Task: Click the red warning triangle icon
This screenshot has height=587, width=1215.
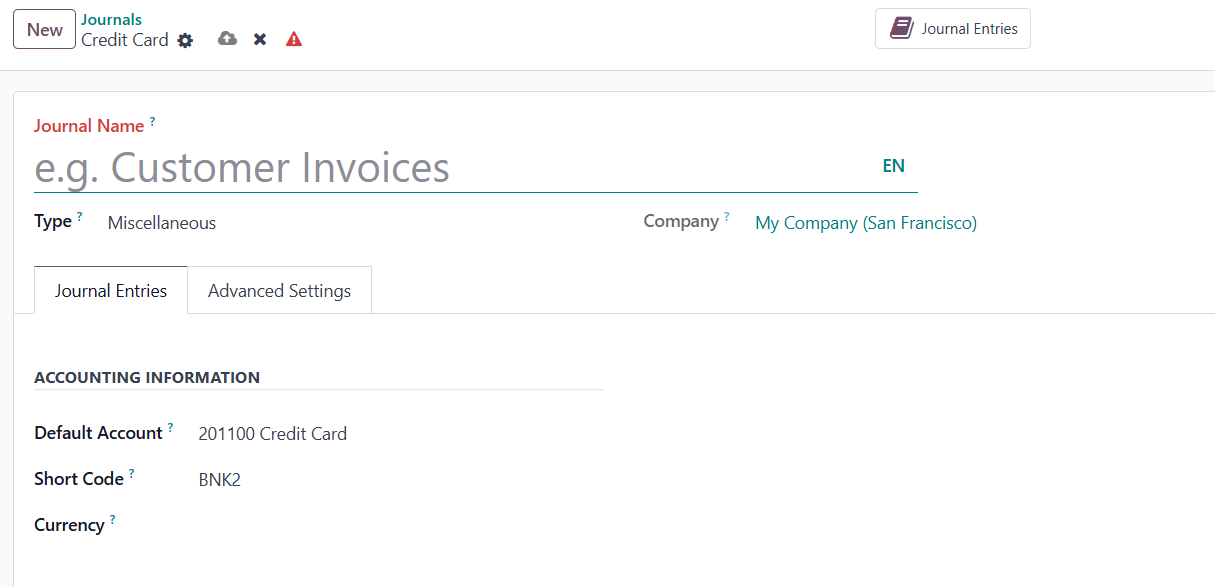Action: click(x=293, y=40)
